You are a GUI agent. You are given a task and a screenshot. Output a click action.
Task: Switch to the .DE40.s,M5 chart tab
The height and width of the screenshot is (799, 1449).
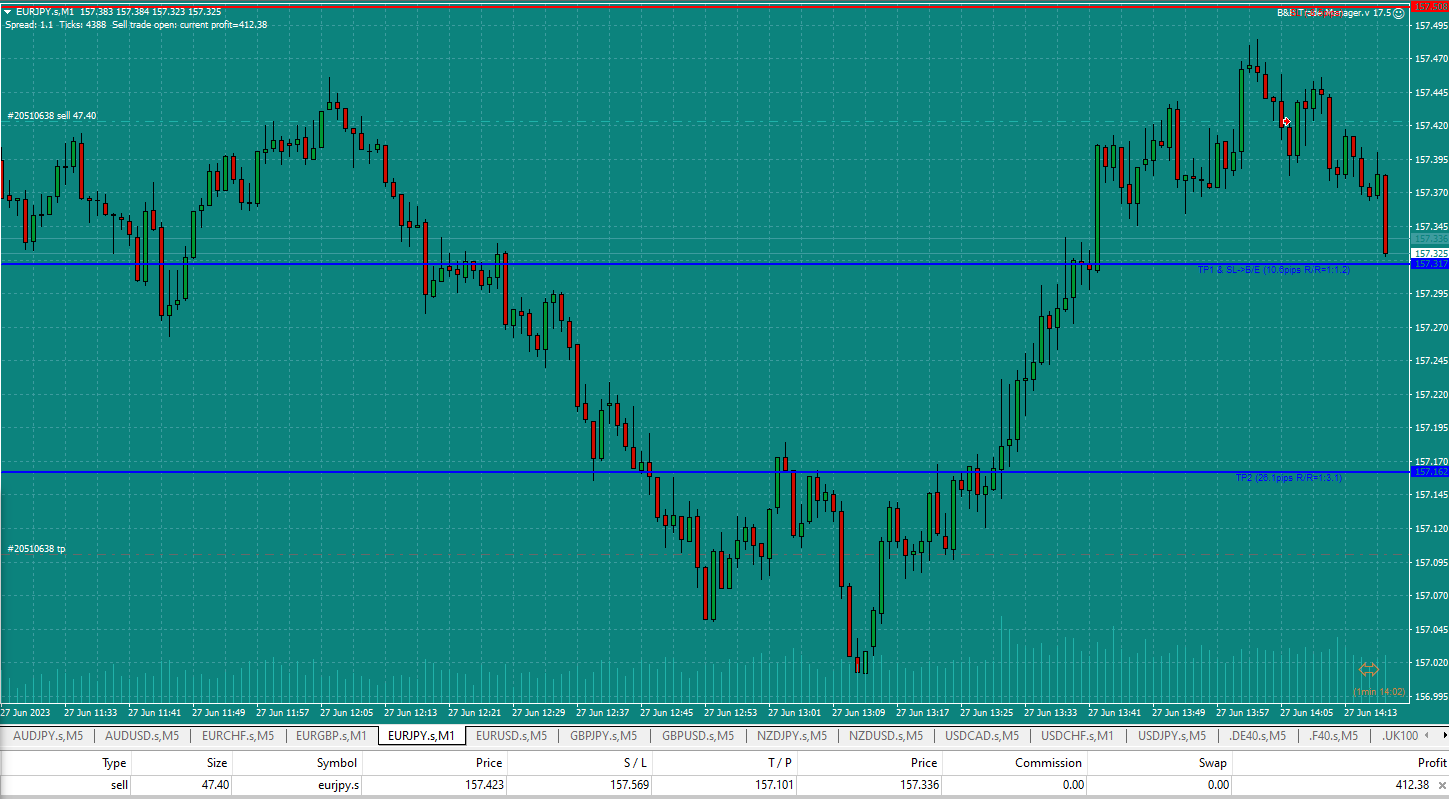1259,736
